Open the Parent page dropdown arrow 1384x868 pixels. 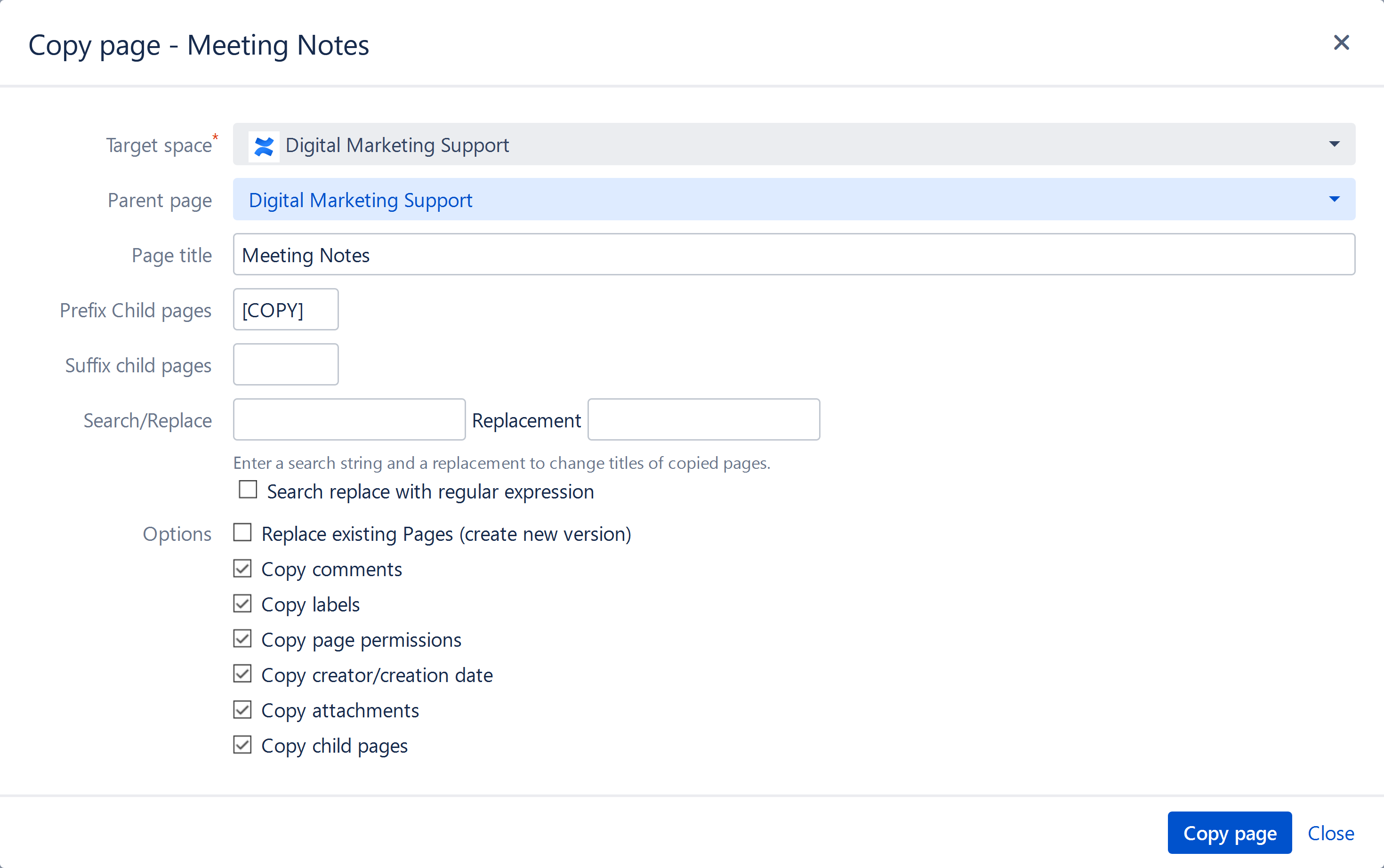click(x=1334, y=199)
